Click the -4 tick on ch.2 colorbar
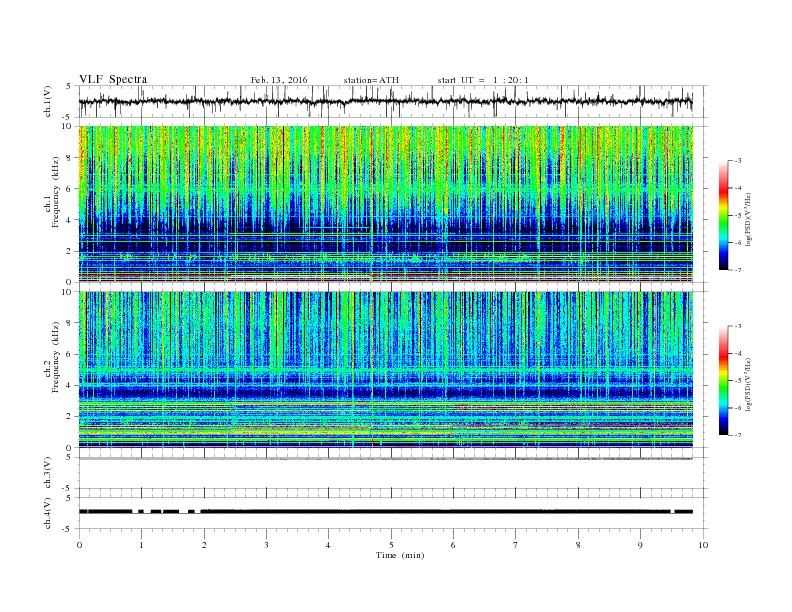The height and width of the screenshot is (612, 792). pyautogui.click(x=737, y=353)
